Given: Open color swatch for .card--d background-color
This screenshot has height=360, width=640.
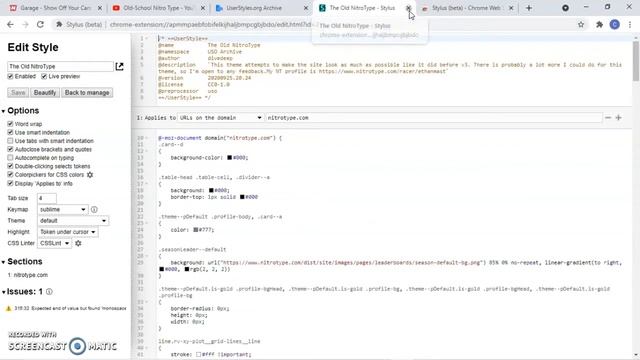Looking at the screenshot, I should 229,158.
